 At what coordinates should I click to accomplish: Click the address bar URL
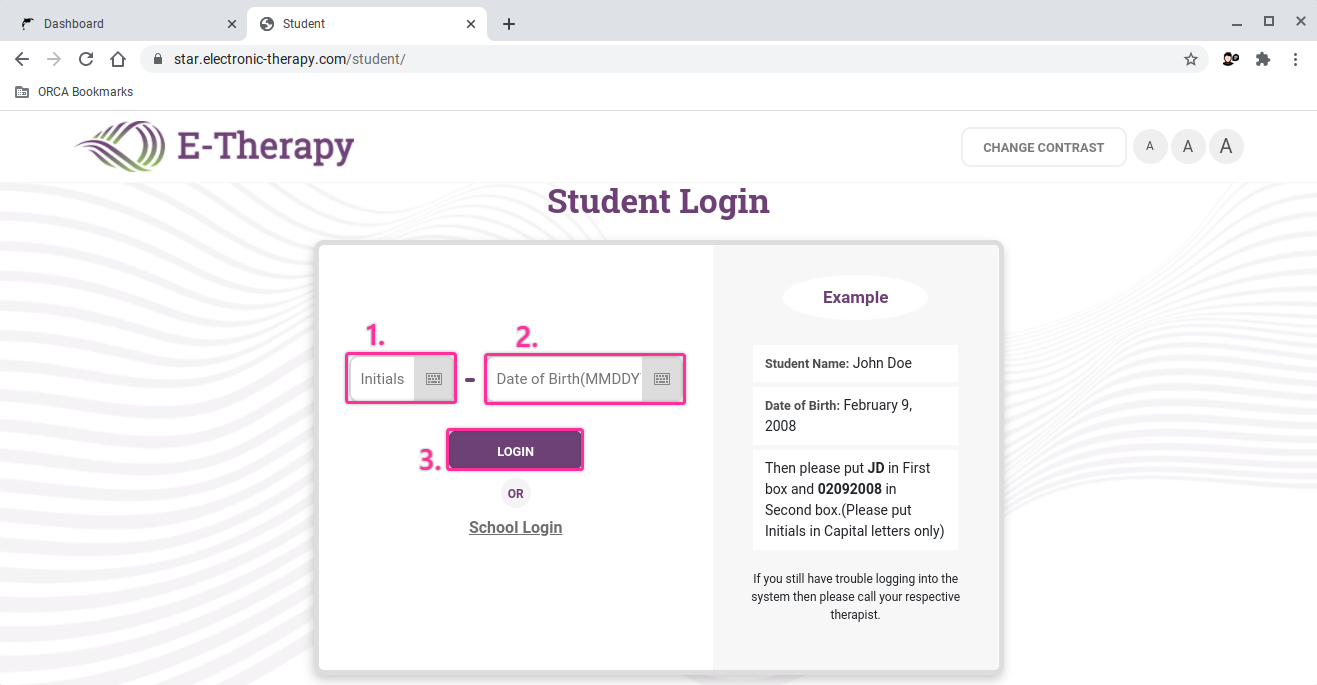tap(290, 59)
